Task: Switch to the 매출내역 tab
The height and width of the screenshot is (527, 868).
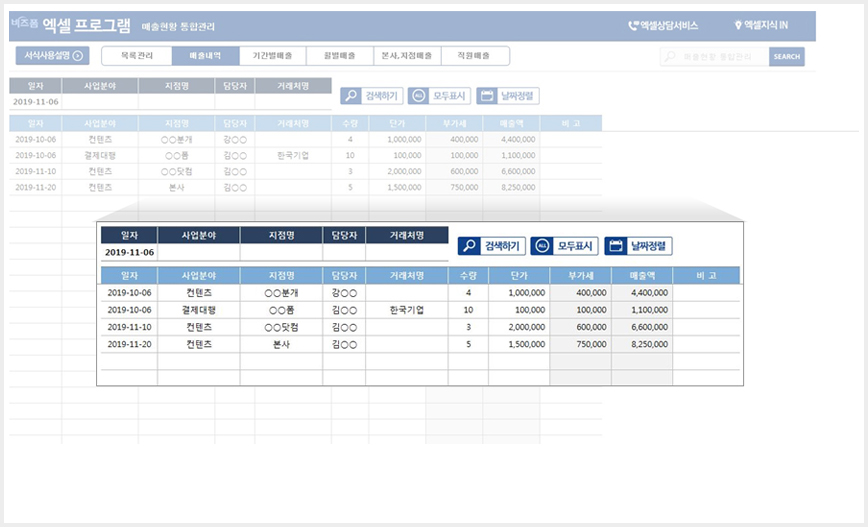Action: 205,56
